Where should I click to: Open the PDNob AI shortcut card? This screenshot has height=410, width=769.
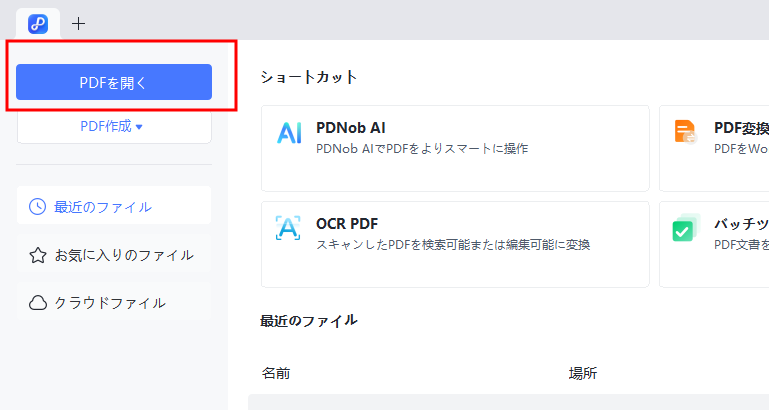click(455, 148)
